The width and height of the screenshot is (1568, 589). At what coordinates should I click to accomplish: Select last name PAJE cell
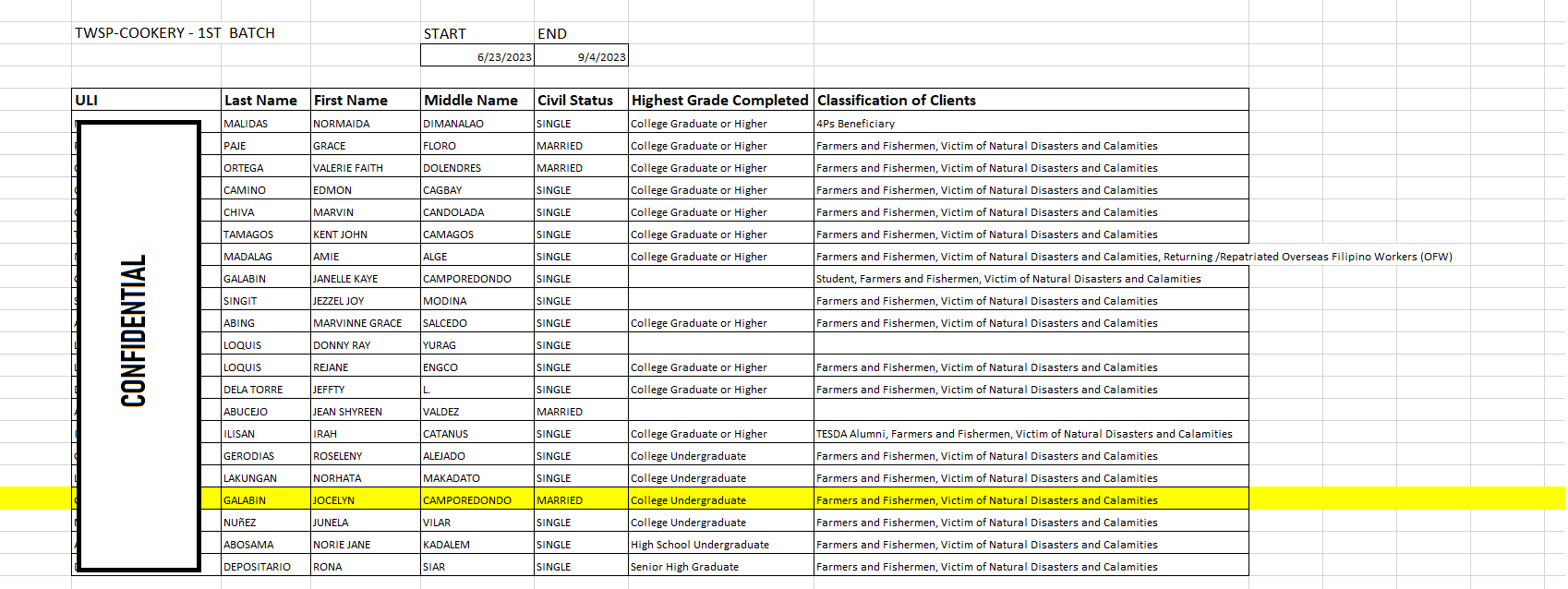pyautogui.click(x=266, y=144)
